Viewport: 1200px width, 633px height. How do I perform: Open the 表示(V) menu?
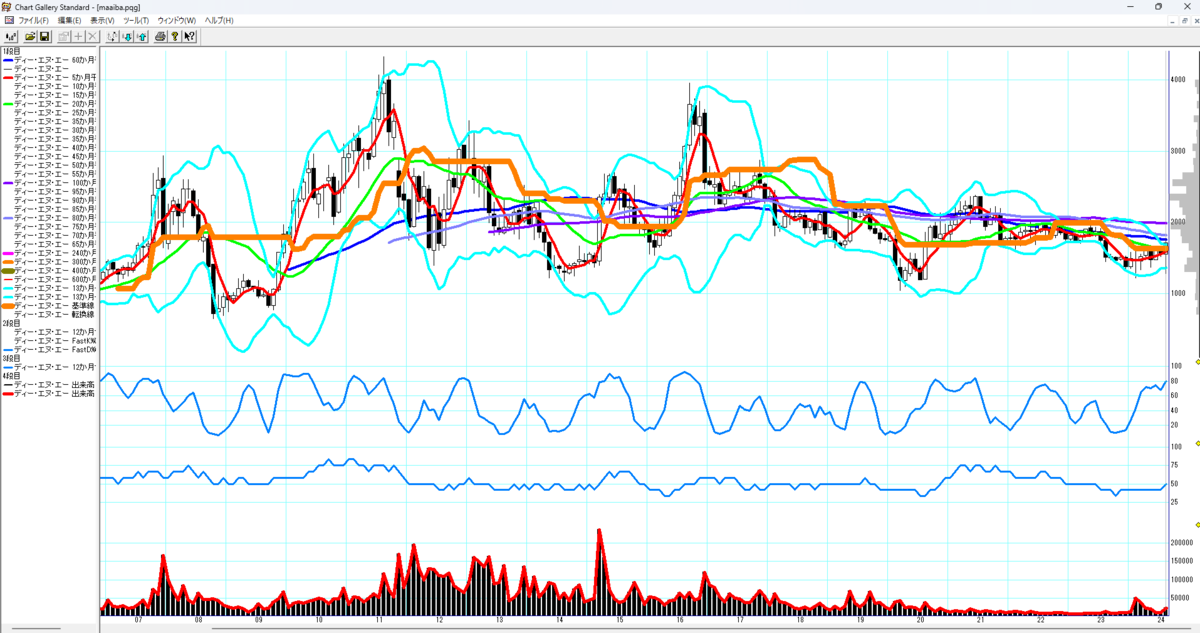[x=102, y=20]
